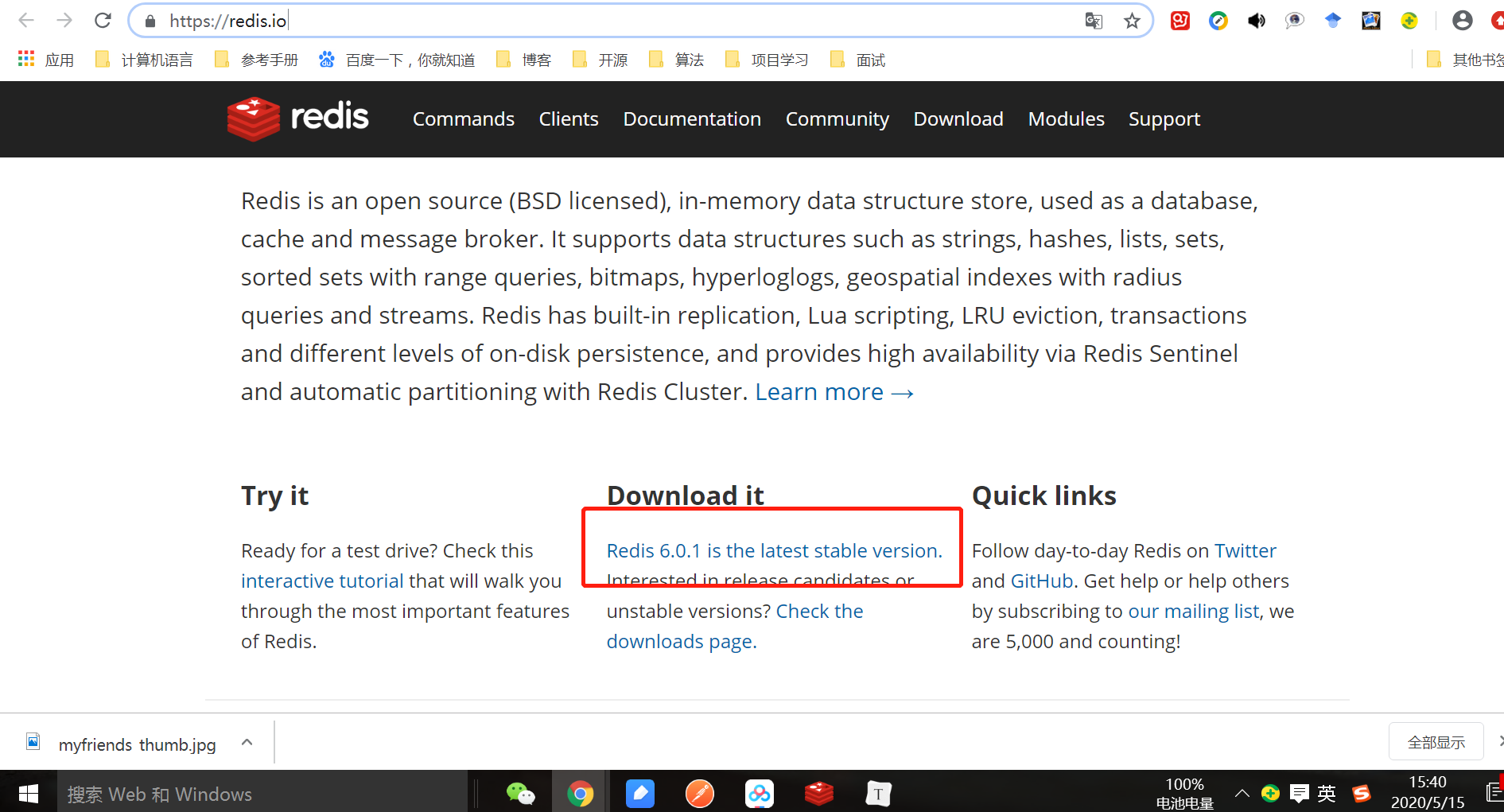Switch to Chrome in the taskbar
1504x812 pixels.
tap(580, 793)
